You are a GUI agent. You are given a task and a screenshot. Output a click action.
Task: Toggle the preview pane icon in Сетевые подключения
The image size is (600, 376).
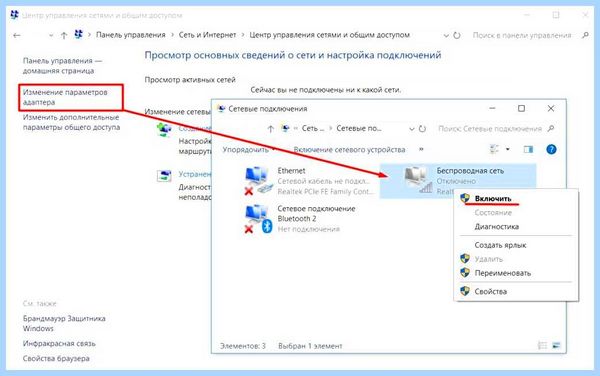528,149
